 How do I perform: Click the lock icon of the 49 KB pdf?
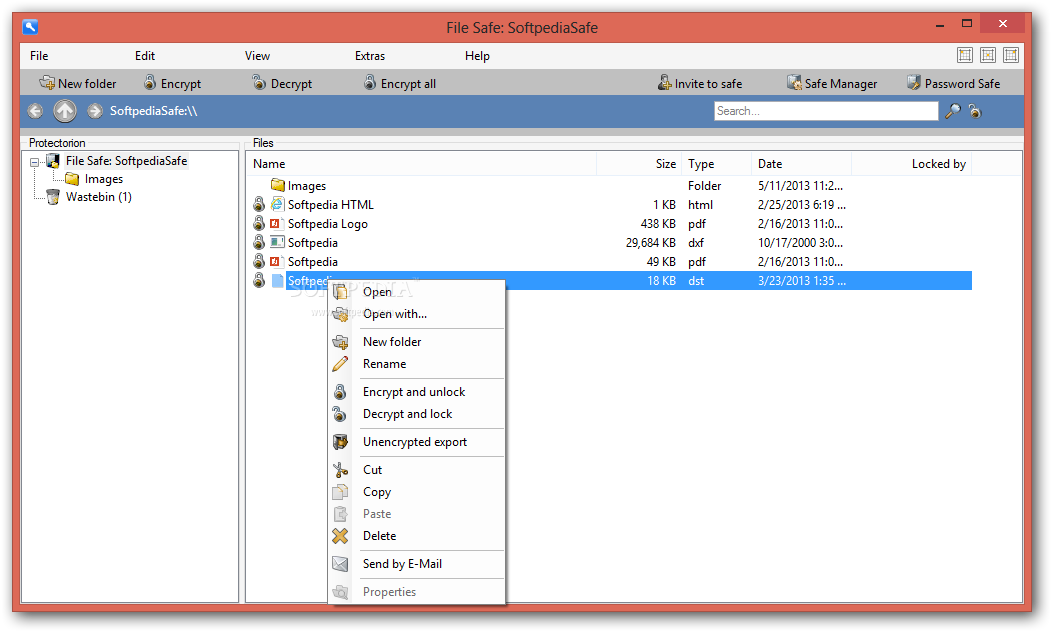[259, 261]
